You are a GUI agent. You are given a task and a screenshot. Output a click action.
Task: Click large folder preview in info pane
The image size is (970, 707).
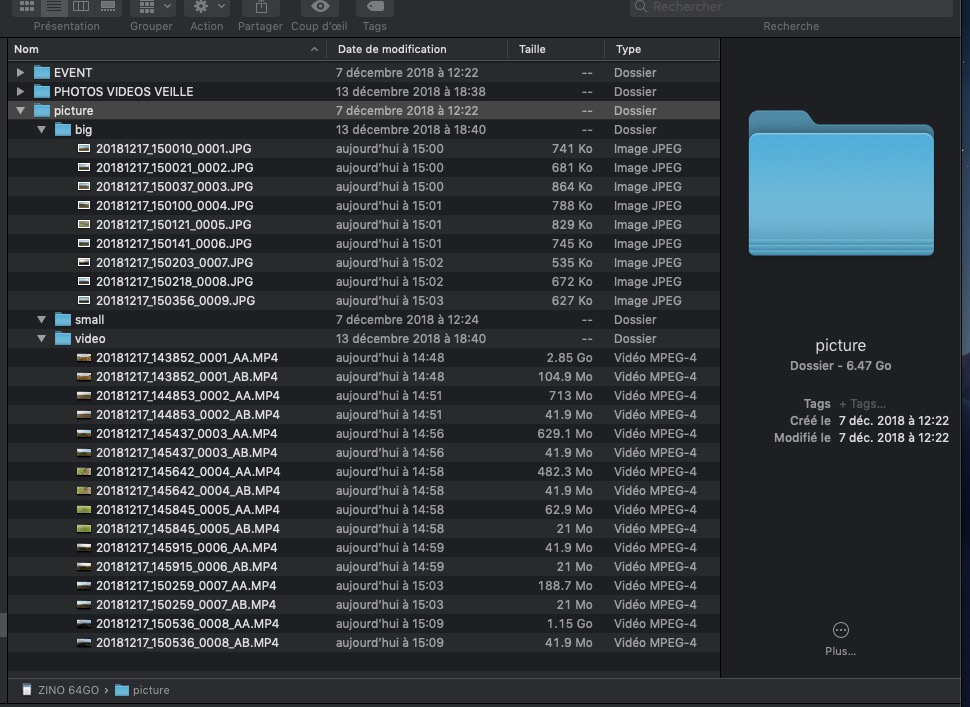841,183
